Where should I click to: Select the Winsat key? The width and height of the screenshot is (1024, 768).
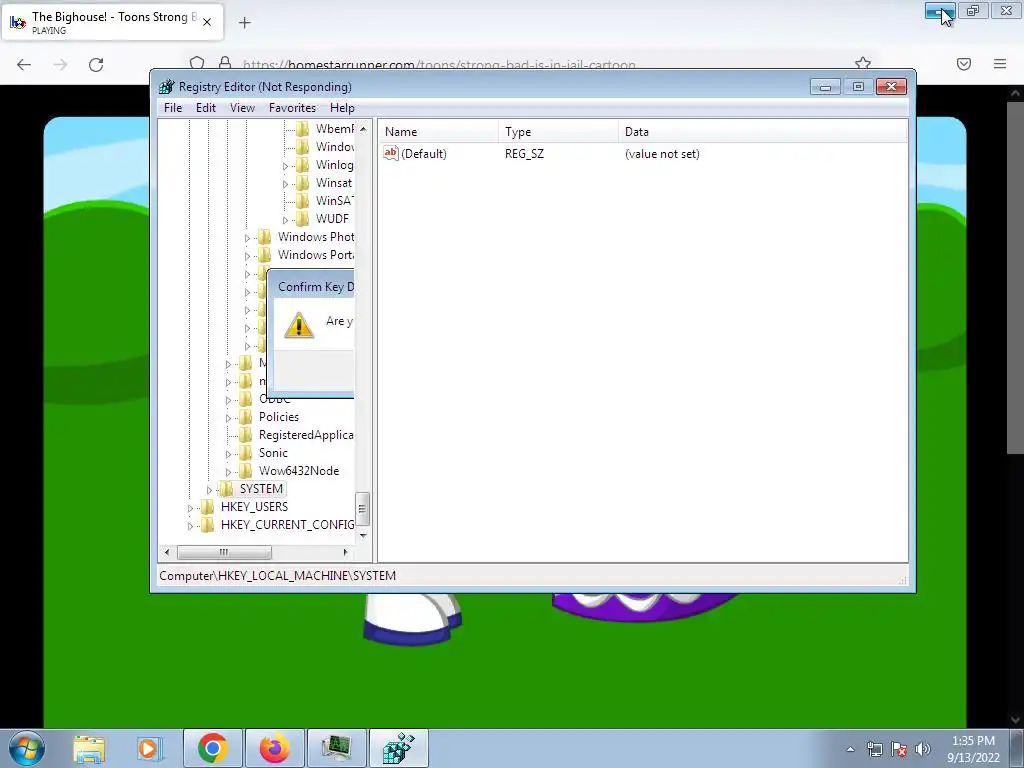click(x=334, y=183)
